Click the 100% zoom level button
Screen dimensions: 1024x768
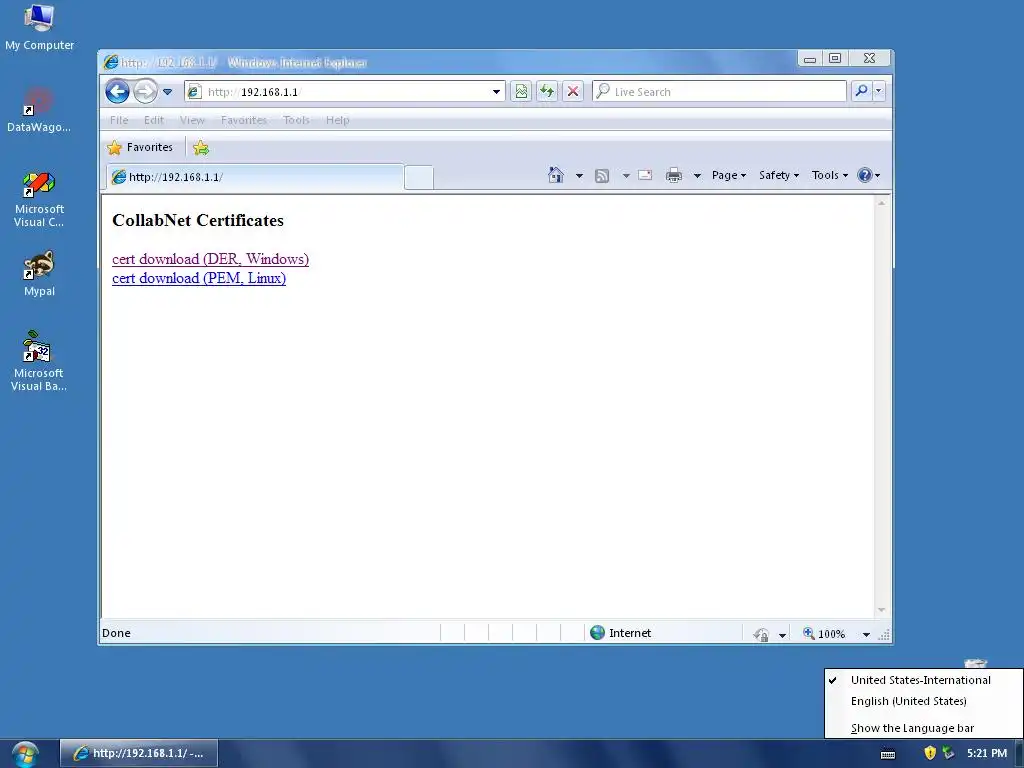(x=824, y=633)
